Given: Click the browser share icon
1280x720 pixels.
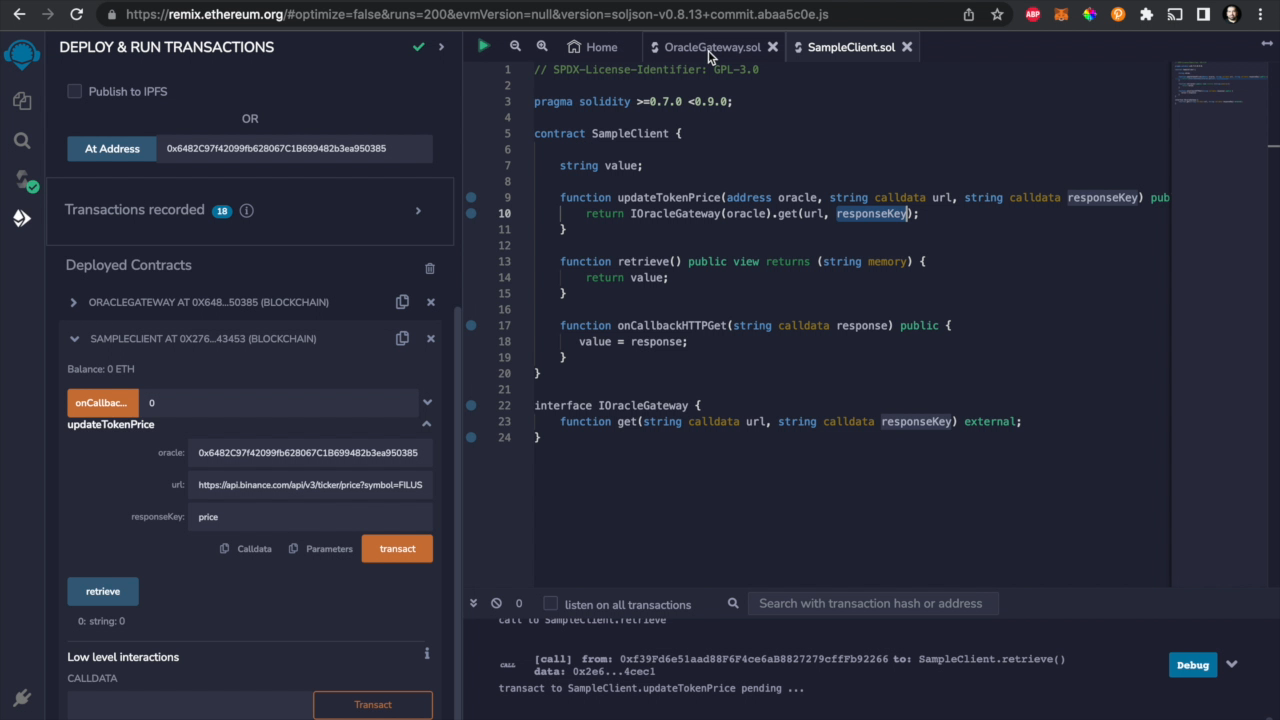Looking at the screenshot, I should tap(969, 14).
